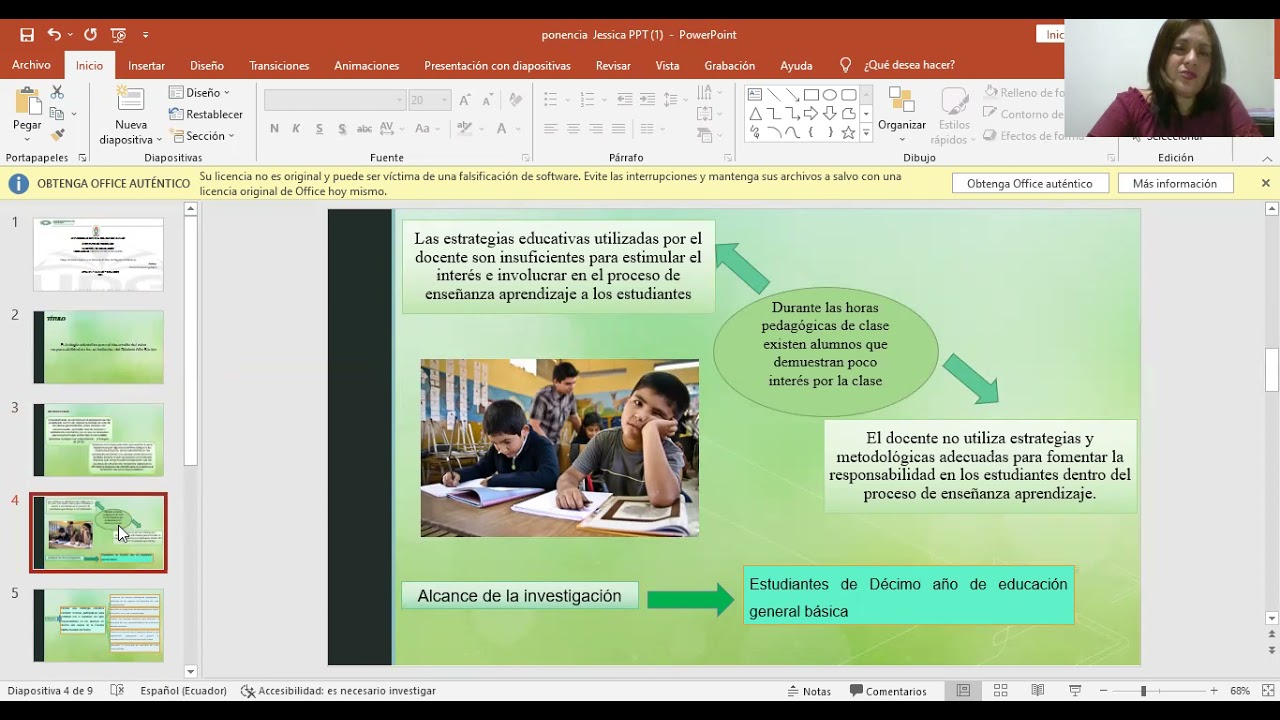Switch to the Diseño ribbon tab
Screen dimensions: 1280x720
click(207, 65)
